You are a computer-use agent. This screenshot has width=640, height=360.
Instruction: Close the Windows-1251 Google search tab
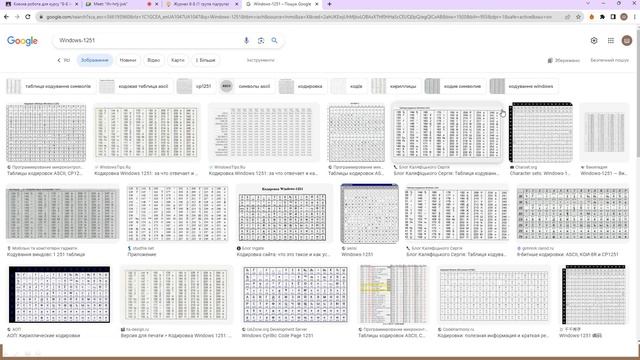point(317,4)
